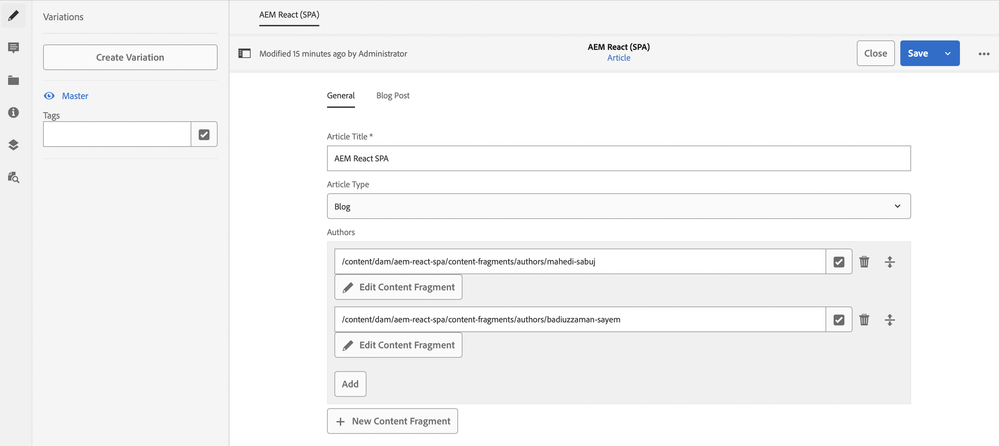This screenshot has width=999, height=446.
Task: Open path picker for mahedi-sabuj author
Action: click(838, 262)
